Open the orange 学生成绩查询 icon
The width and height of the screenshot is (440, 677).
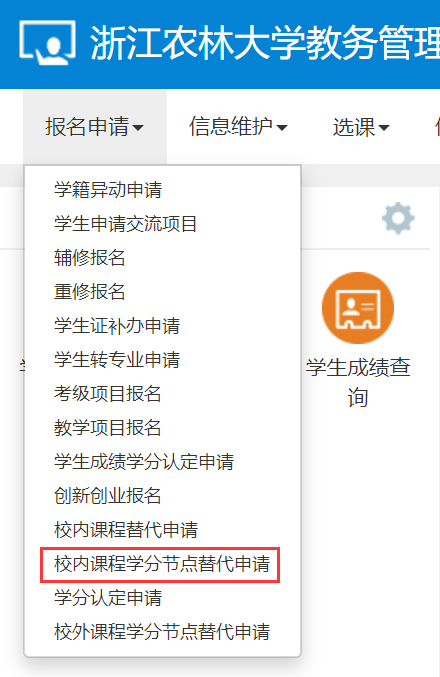tap(358, 308)
